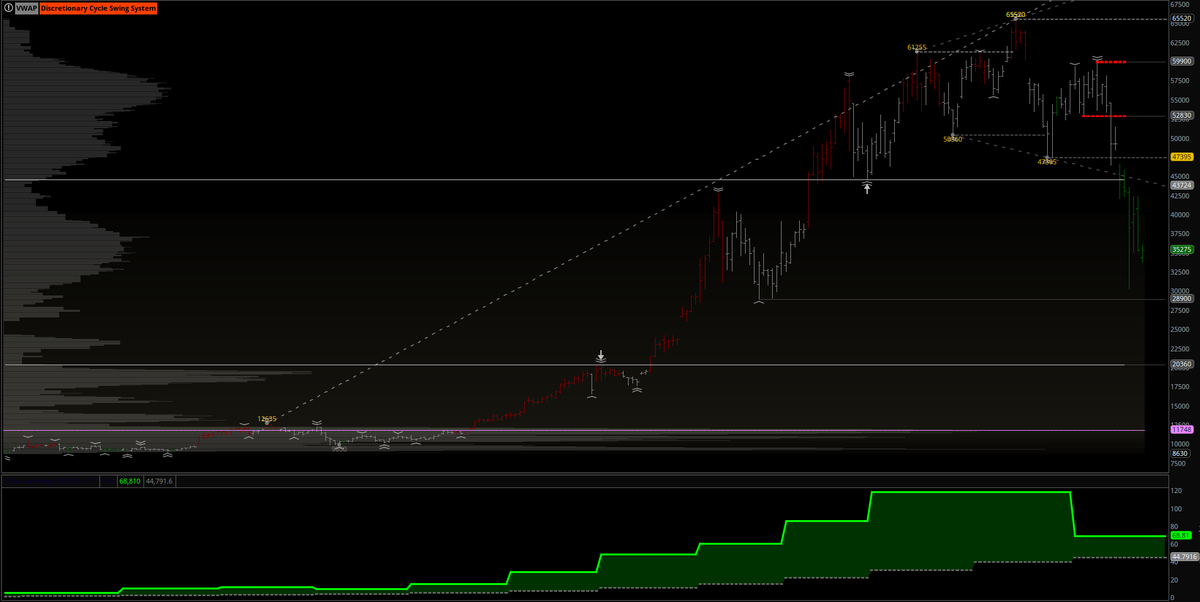The image size is (1200, 602).
Task: Click the 65520 peak annotation on chart
Action: [x=1015, y=15]
